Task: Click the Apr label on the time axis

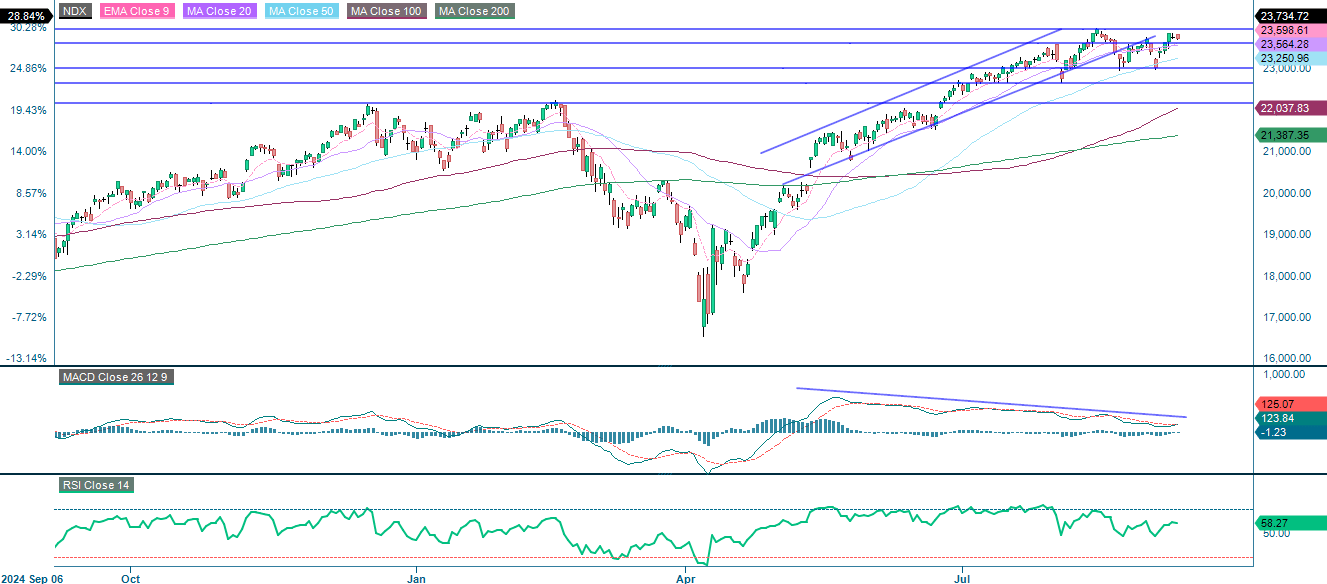Action: pos(686,578)
